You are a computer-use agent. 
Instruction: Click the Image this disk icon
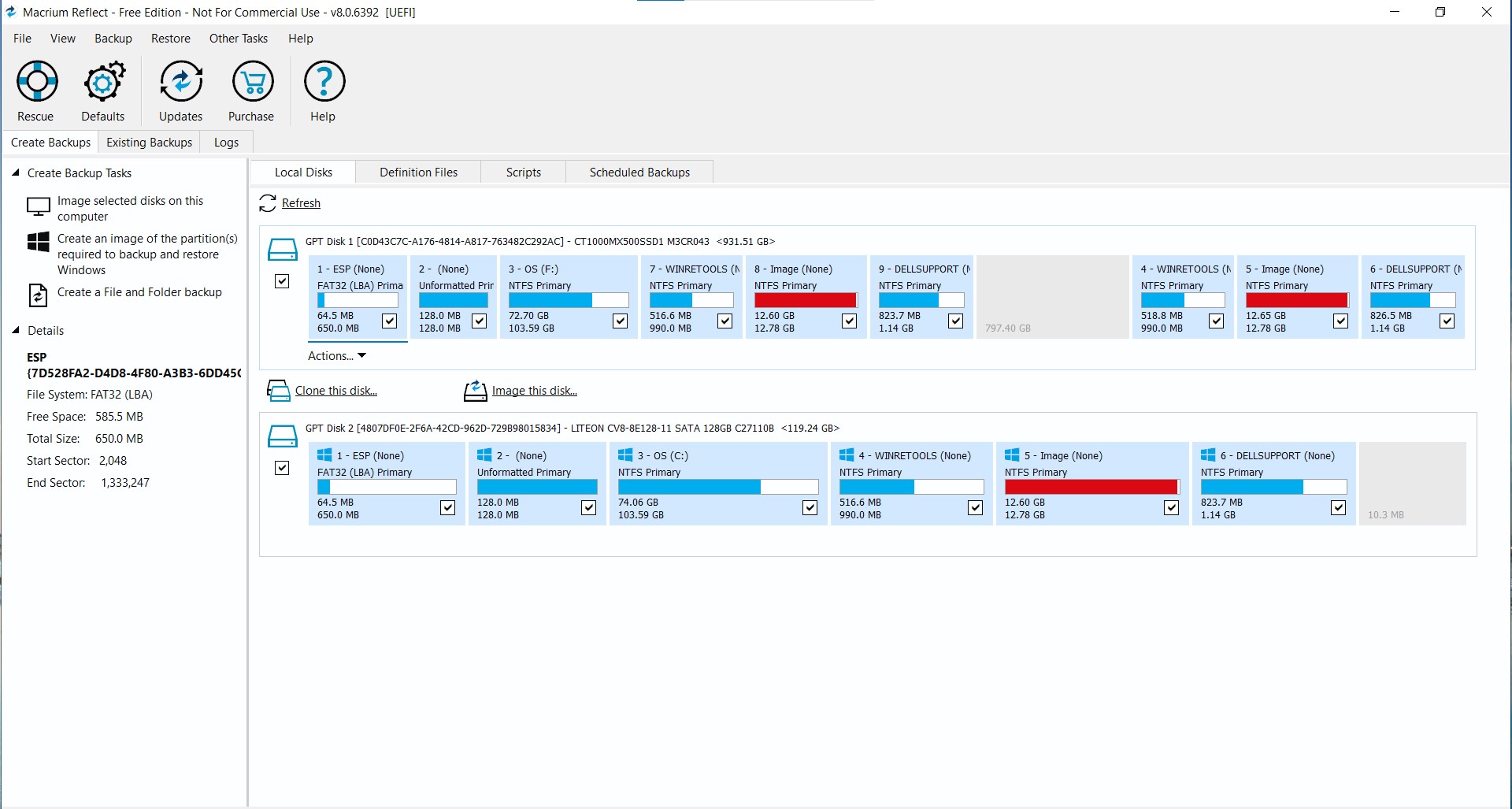click(475, 391)
